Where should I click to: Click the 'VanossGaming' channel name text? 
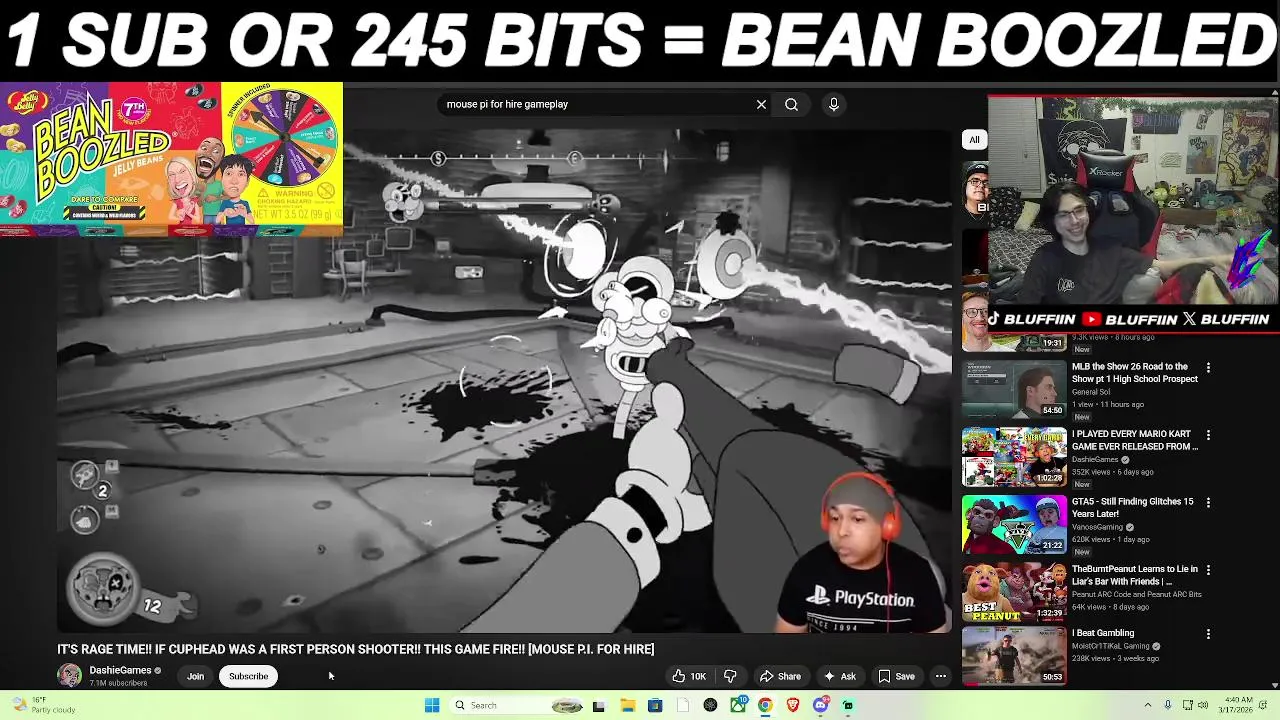(x=1097, y=527)
